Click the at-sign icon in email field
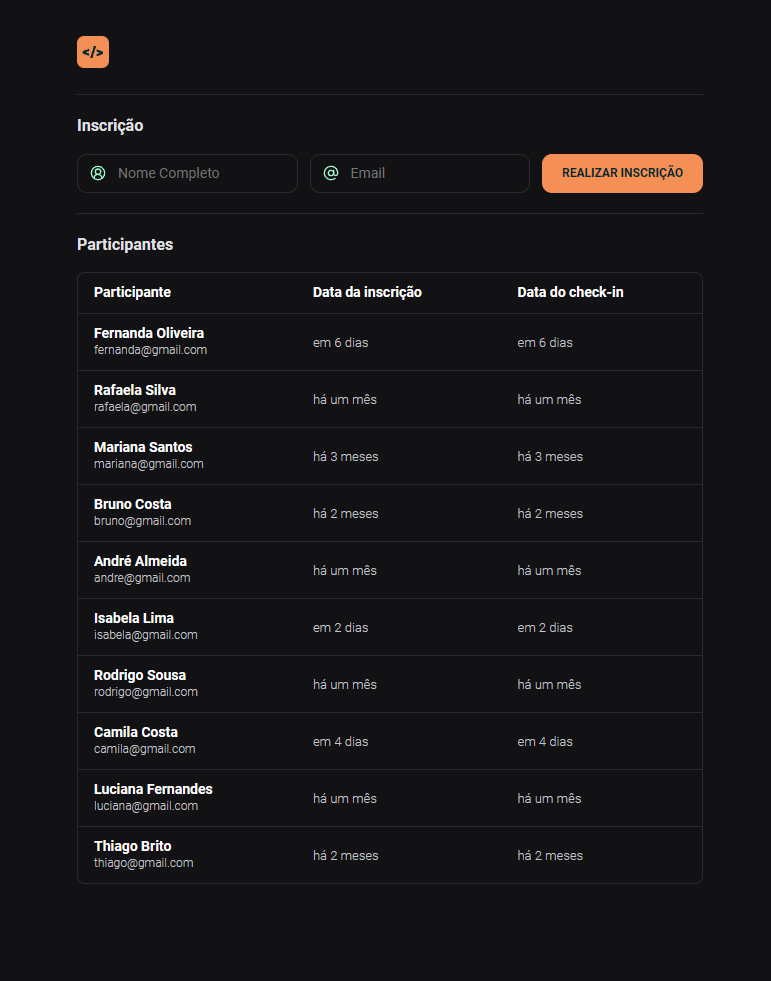This screenshot has width=771, height=981. click(331, 173)
